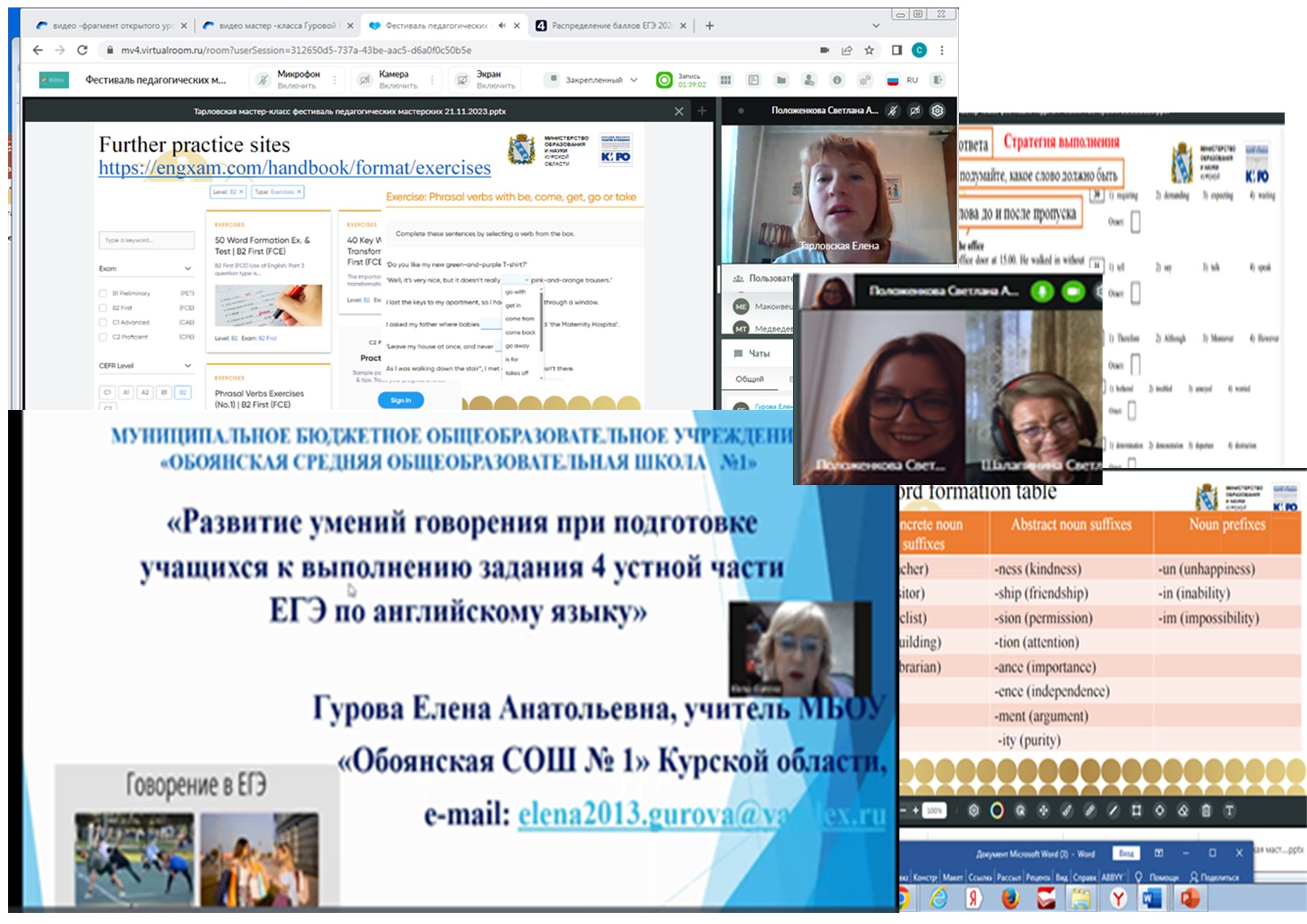
Task: Open Chrome side panel icon
Action: point(896,50)
